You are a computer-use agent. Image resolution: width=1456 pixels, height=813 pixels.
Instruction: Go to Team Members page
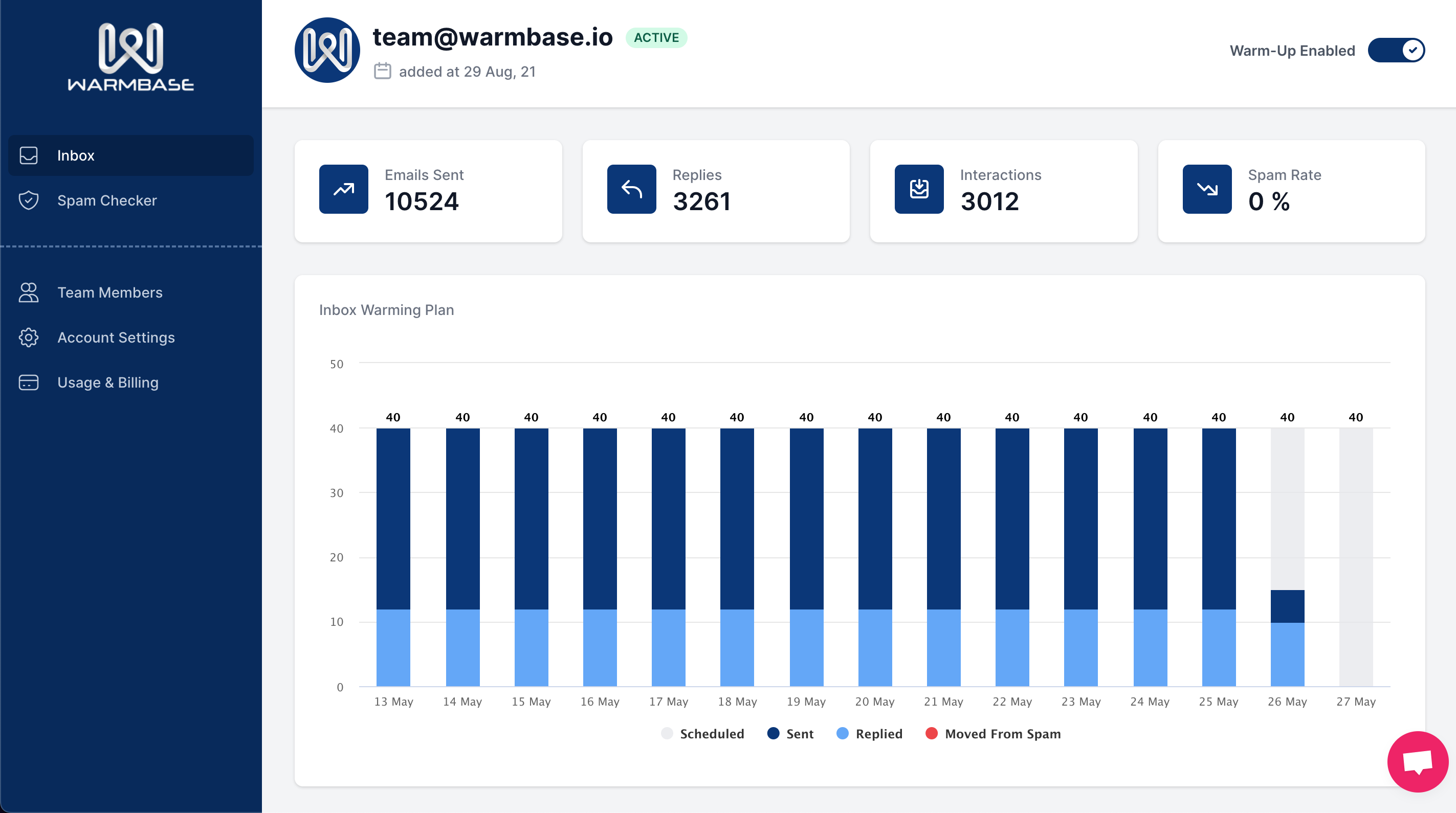(109, 292)
